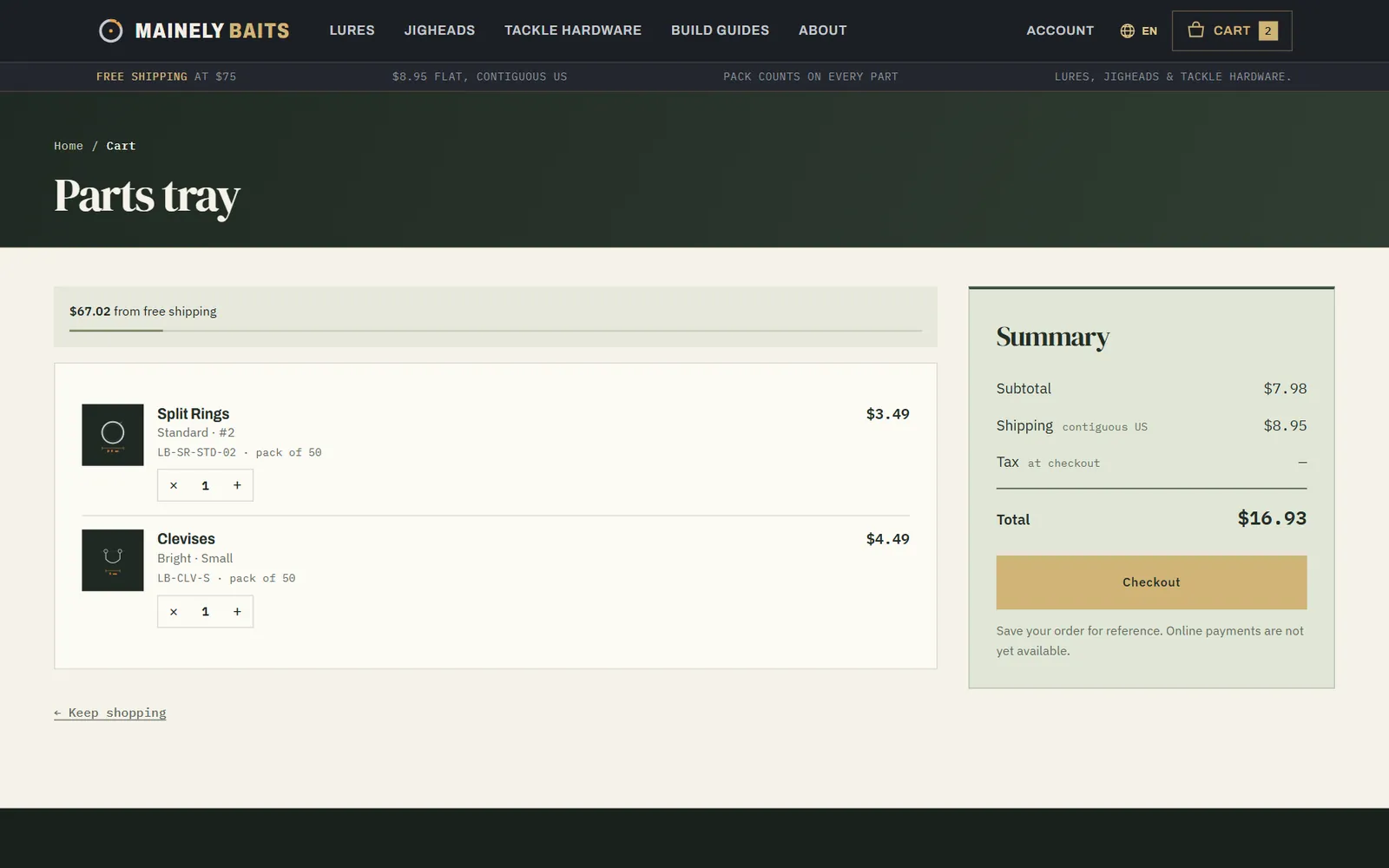Viewport: 1389px width, 868px height.
Task: Click the 'LB-CLV-S' SKU text
Action: coord(183,578)
